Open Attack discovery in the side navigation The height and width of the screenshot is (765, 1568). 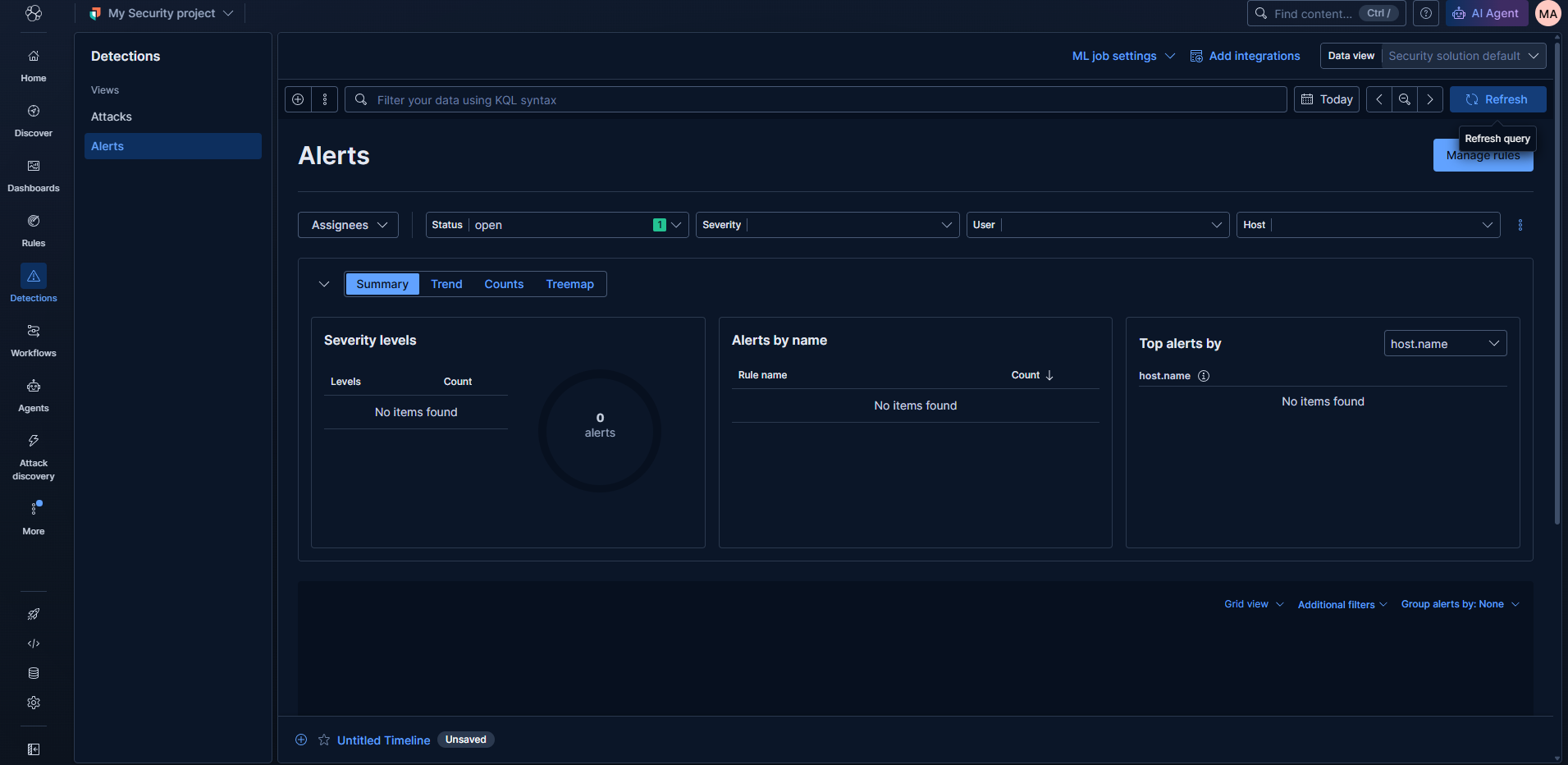34,456
